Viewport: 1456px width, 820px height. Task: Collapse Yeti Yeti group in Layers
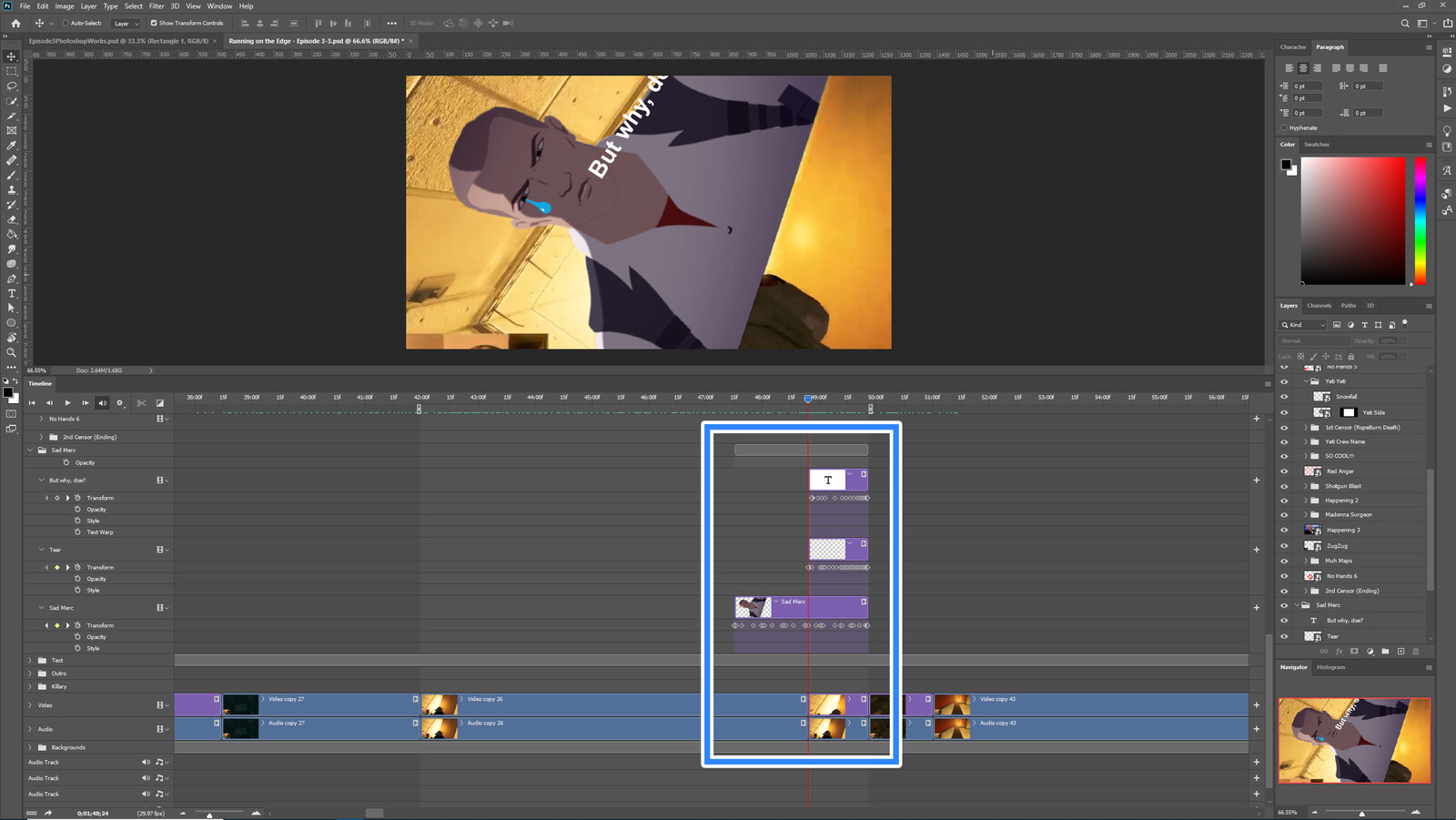[1305, 381]
